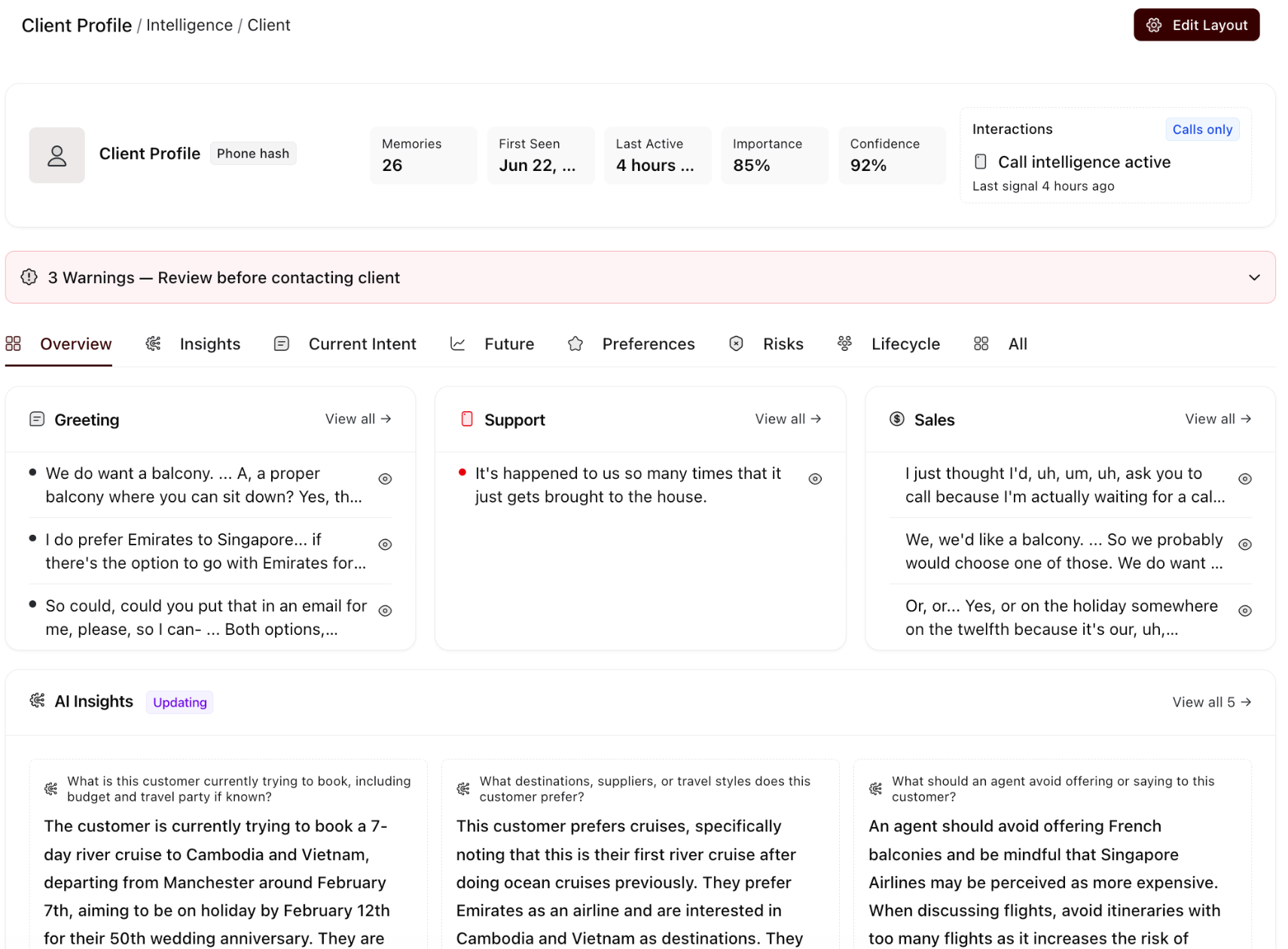The height and width of the screenshot is (949, 1288).
Task: Click the Updating status badge
Action: pos(180,702)
